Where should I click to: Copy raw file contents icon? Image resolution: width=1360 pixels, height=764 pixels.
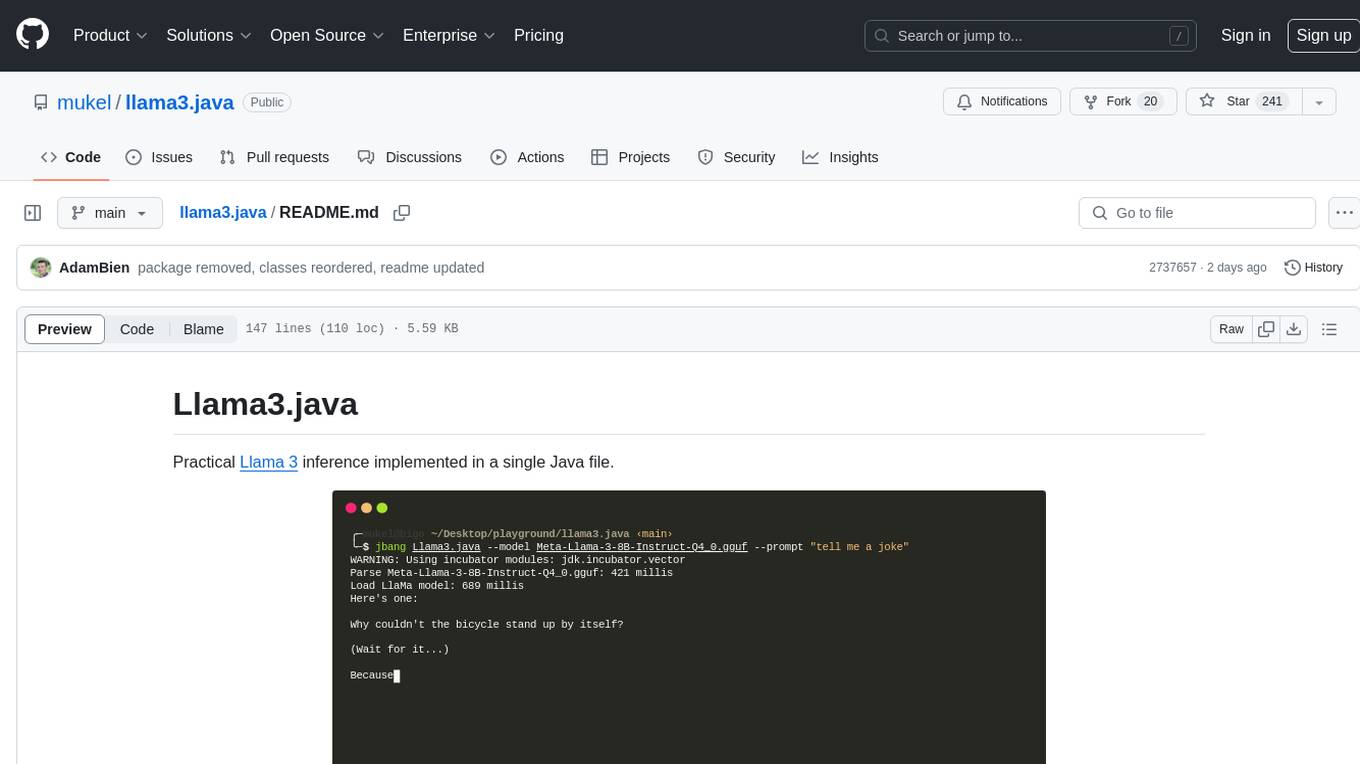tap(1266, 329)
